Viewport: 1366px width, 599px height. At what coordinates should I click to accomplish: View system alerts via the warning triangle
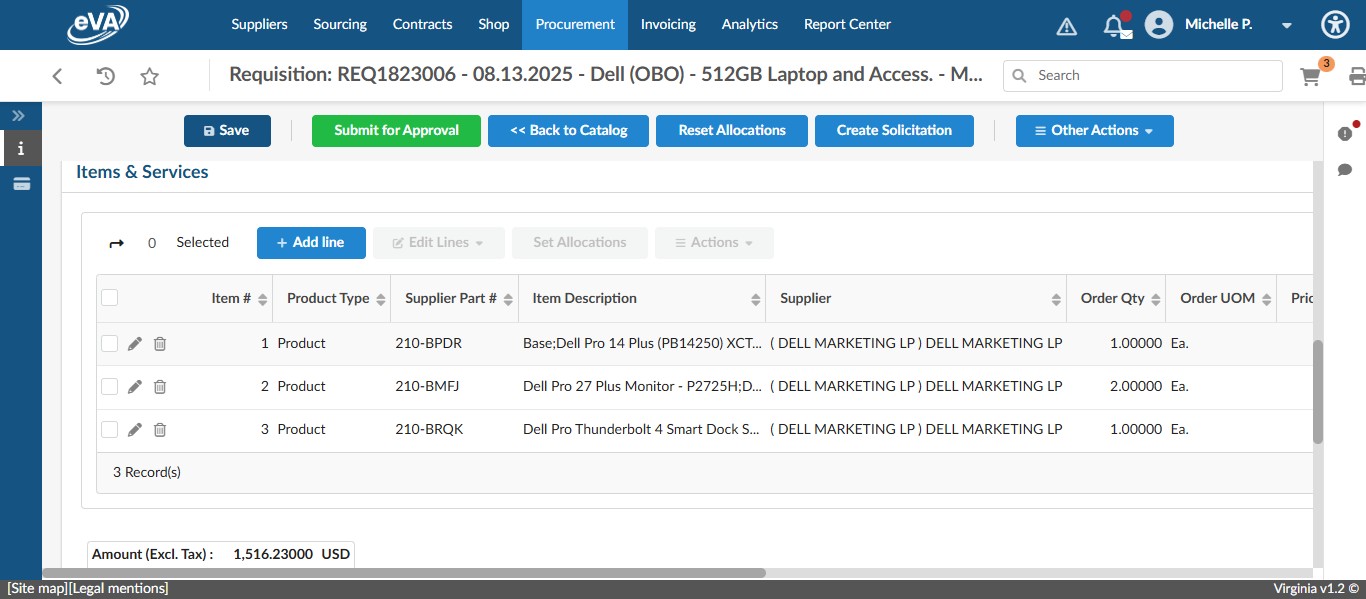click(x=1066, y=25)
